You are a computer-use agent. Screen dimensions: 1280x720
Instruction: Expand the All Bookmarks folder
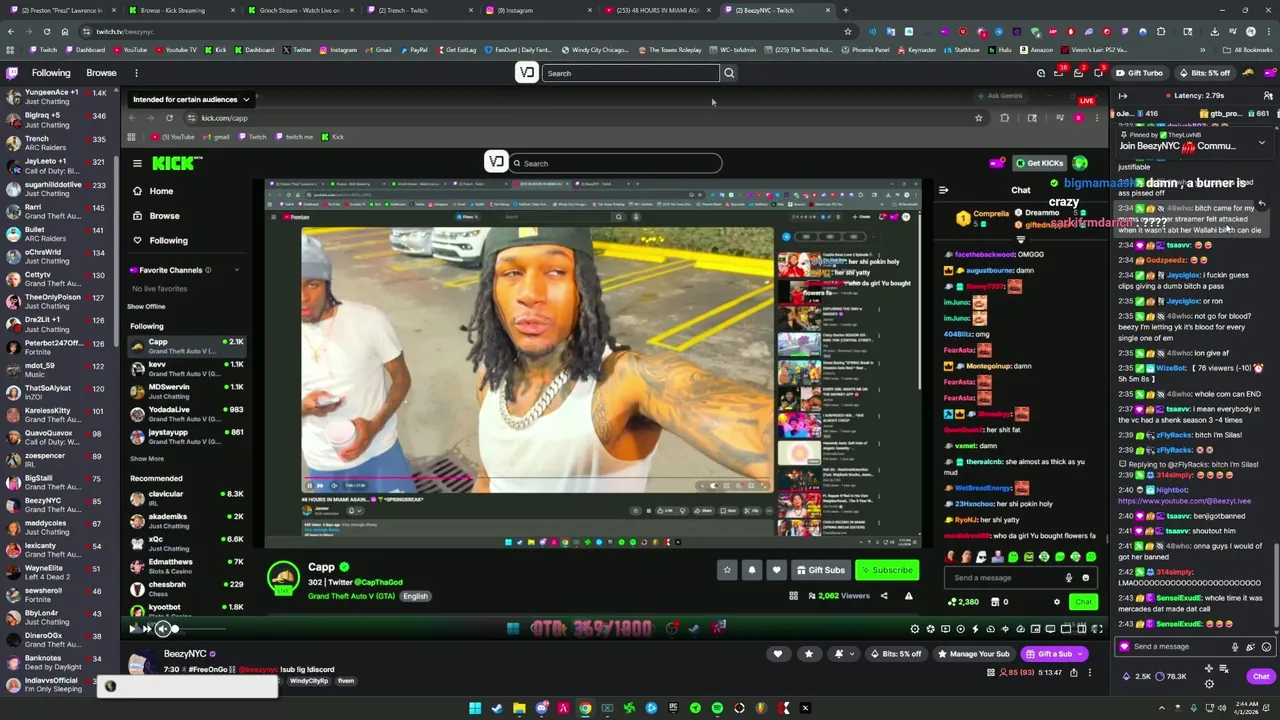(1248, 49)
